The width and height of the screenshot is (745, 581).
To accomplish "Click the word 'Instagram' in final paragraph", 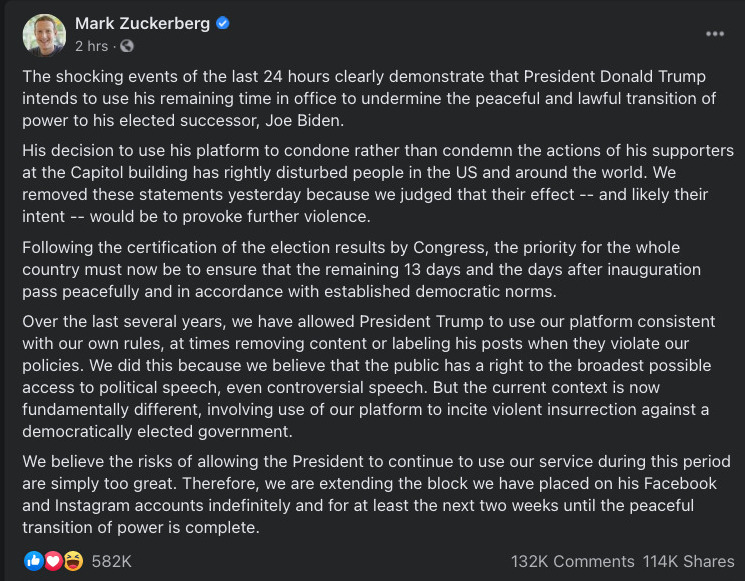I will [92, 505].
